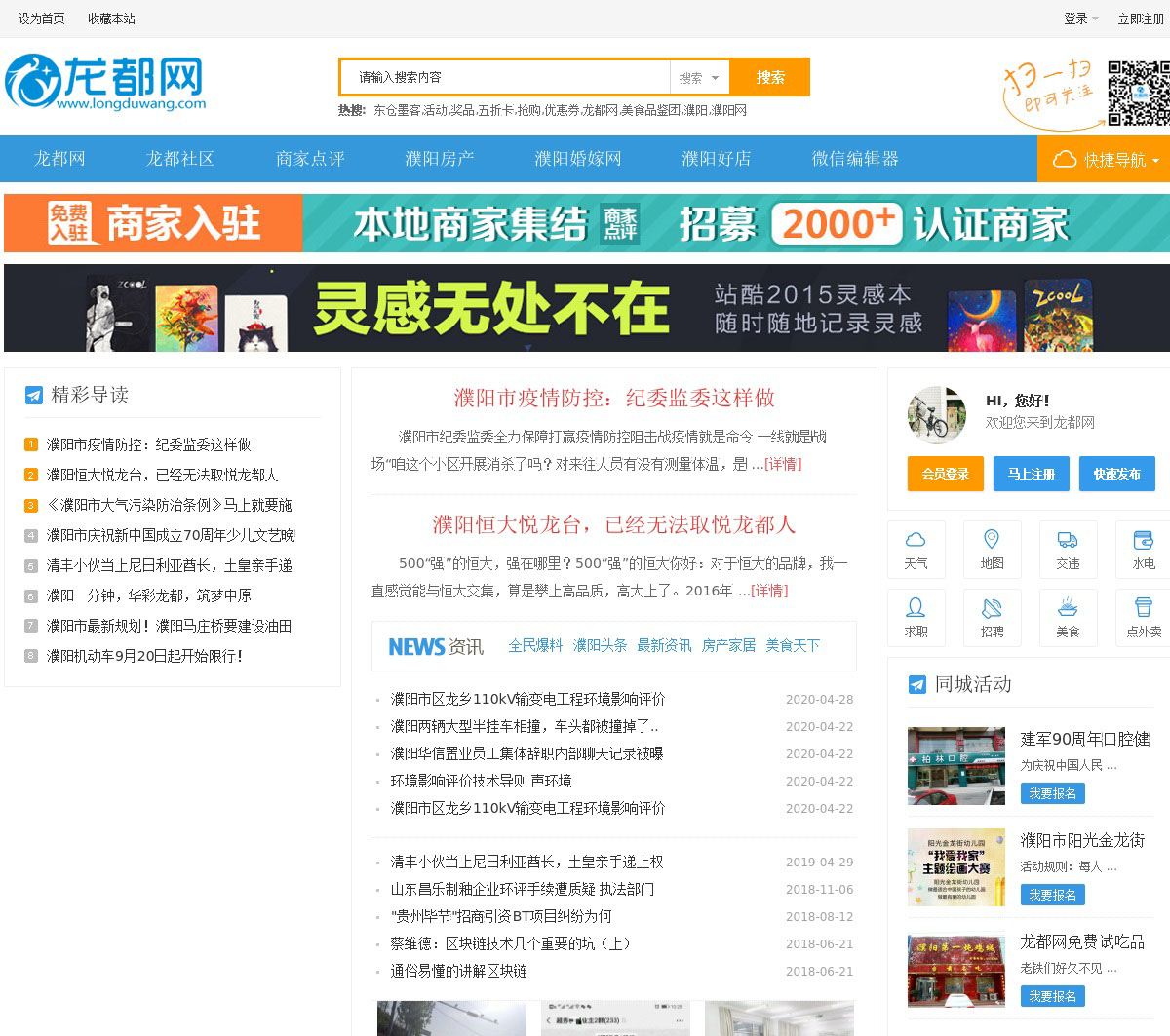This screenshot has width=1170, height=1036.
Task: Open thumbnail for 建军90周年口腔健 event
Action: point(955,765)
